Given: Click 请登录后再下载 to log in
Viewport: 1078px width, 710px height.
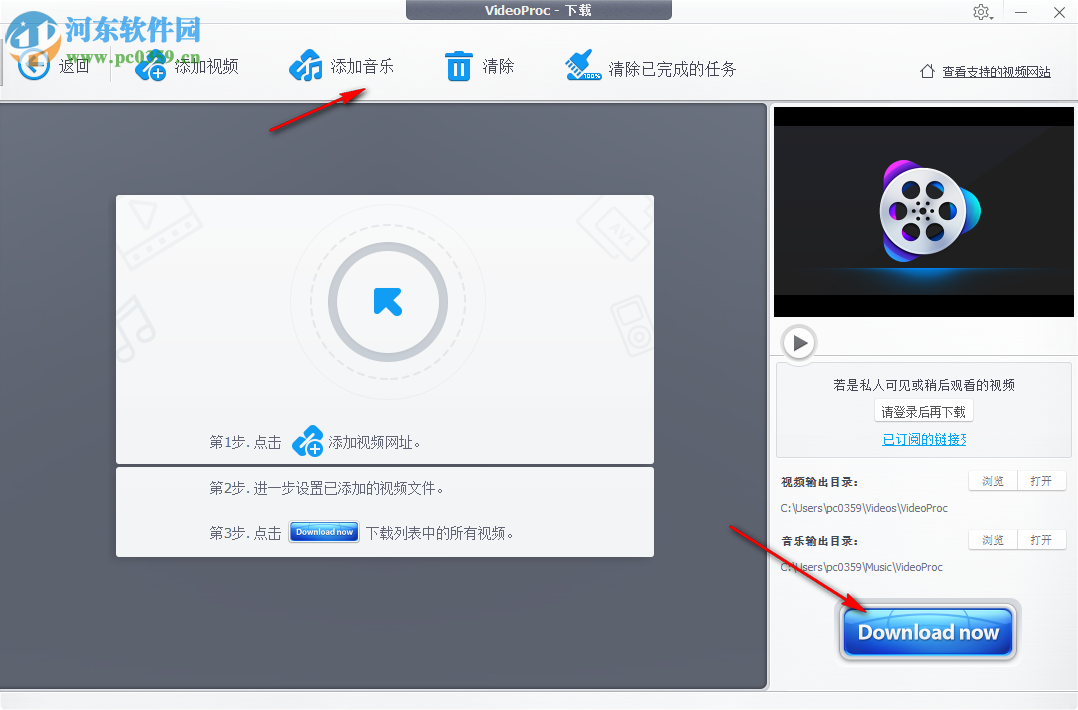Looking at the screenshot, I should click(x=922, y=410).
